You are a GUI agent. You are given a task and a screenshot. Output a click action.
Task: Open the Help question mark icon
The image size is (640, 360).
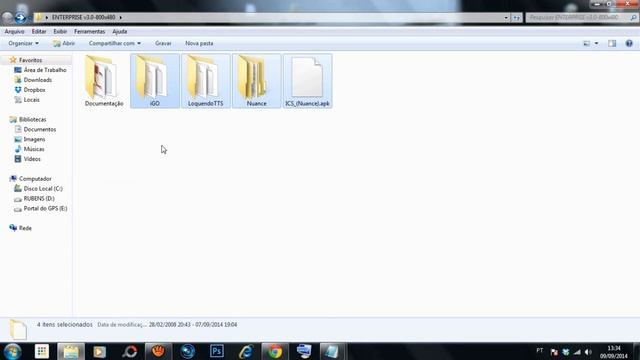coord(629,43)
